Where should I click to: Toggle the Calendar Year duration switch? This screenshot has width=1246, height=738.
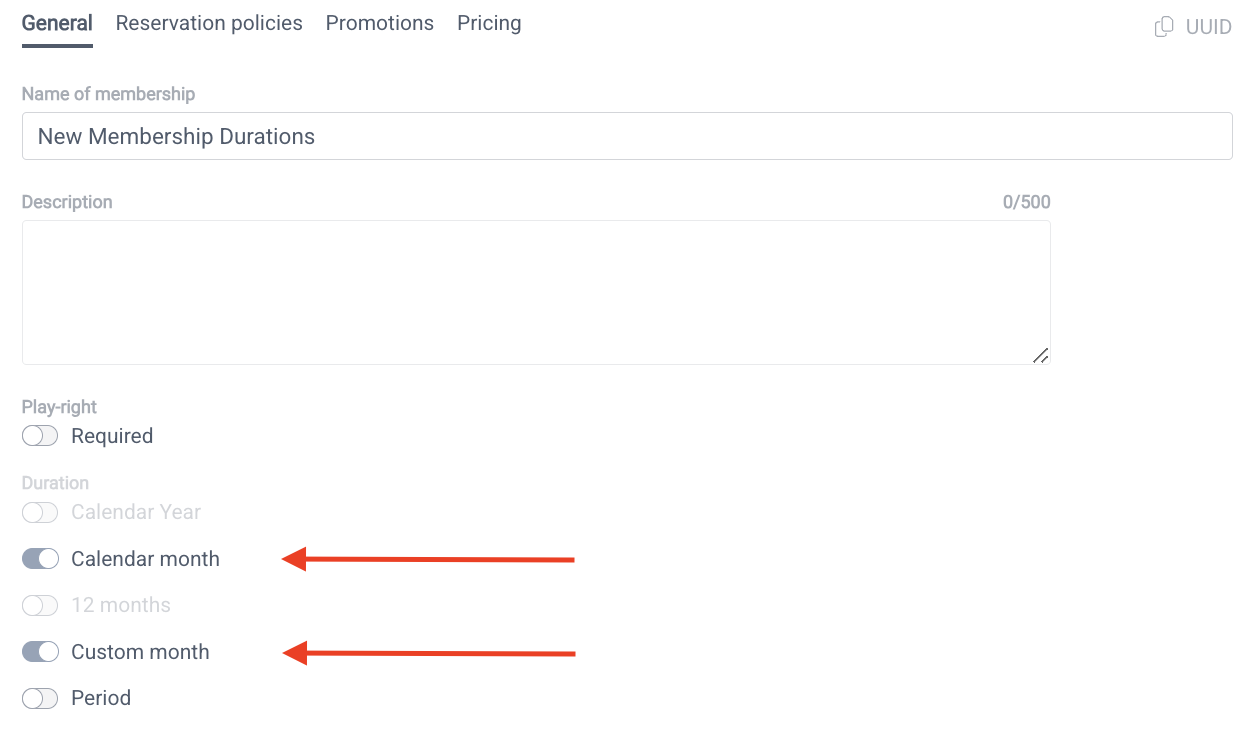click(x=40, y=512)
